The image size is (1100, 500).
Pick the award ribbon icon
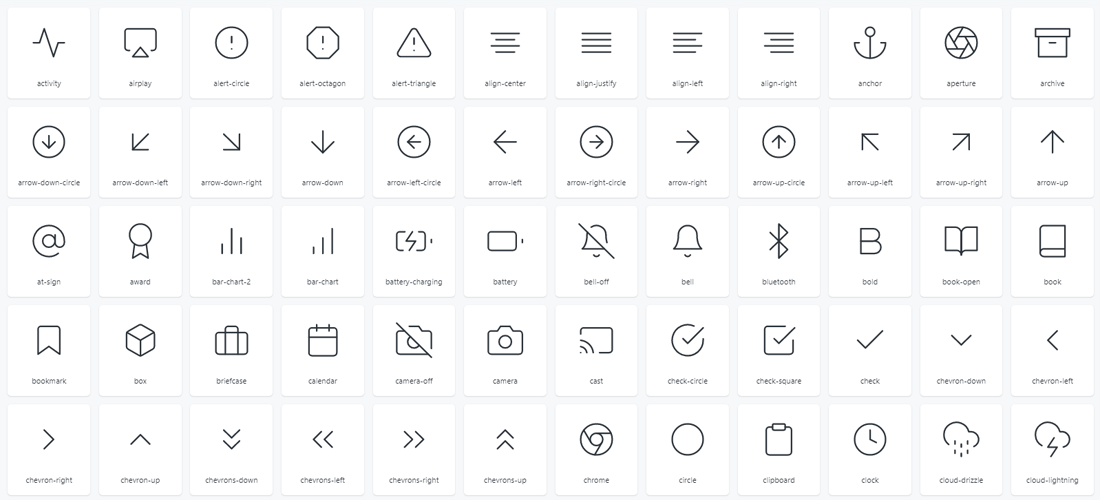(140, 241)
